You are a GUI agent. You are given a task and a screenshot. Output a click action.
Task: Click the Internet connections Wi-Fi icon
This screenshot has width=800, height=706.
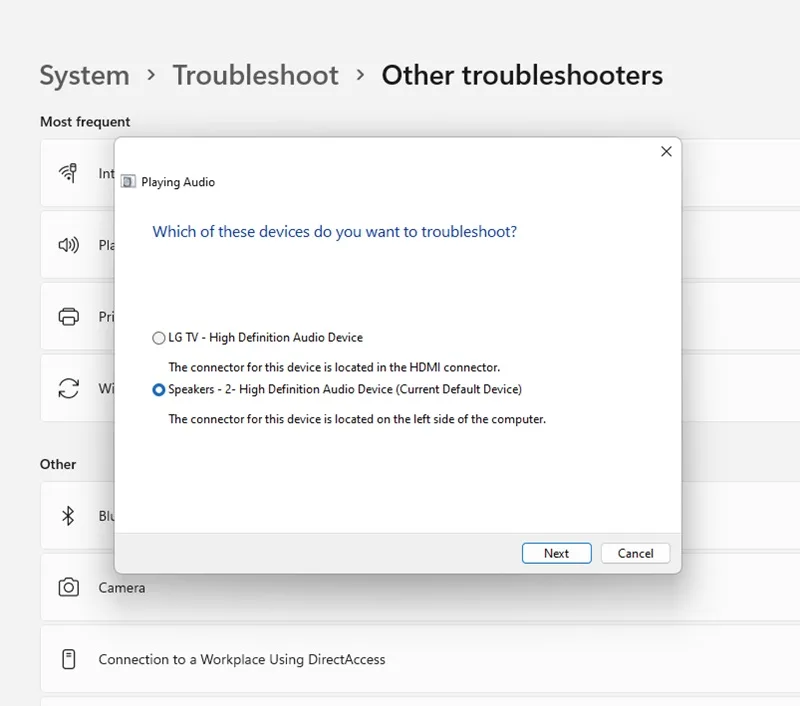68,173
